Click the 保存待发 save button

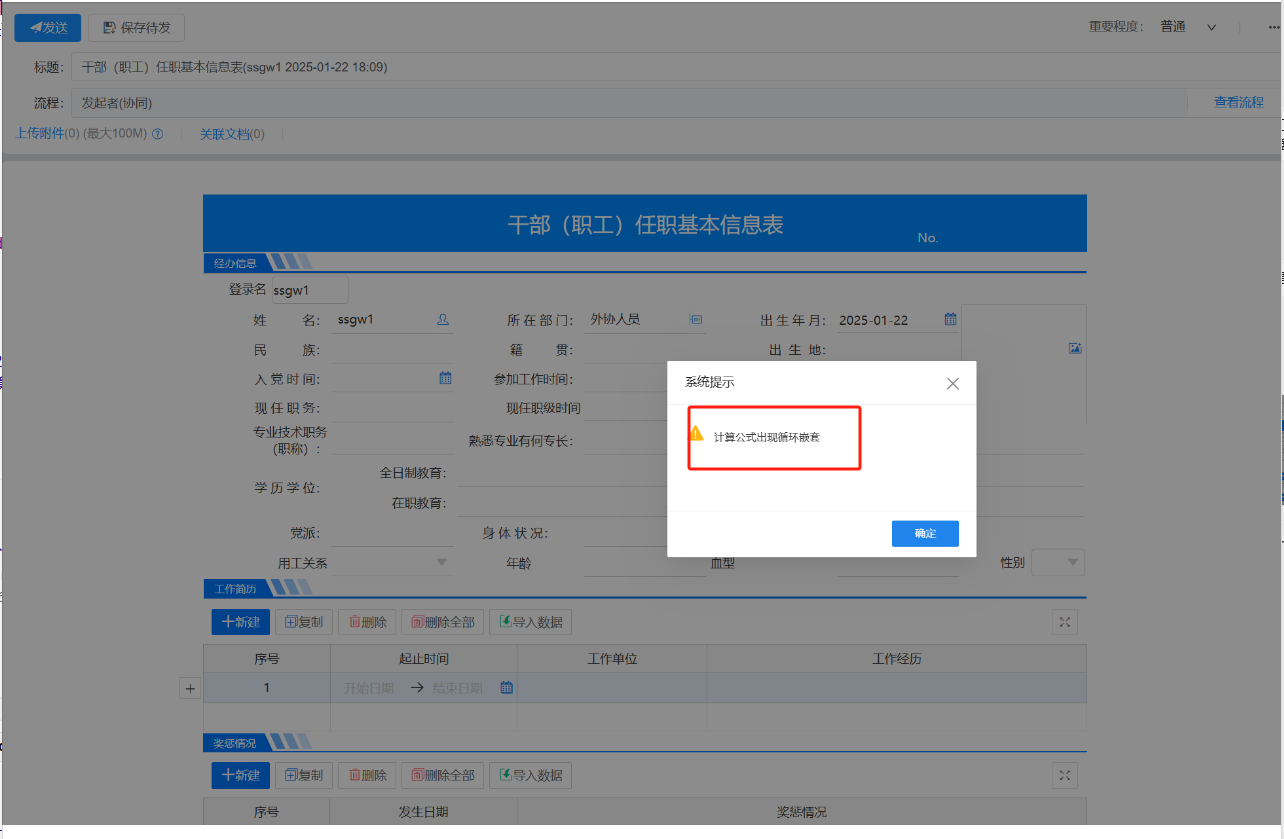(x=136, y=28)
